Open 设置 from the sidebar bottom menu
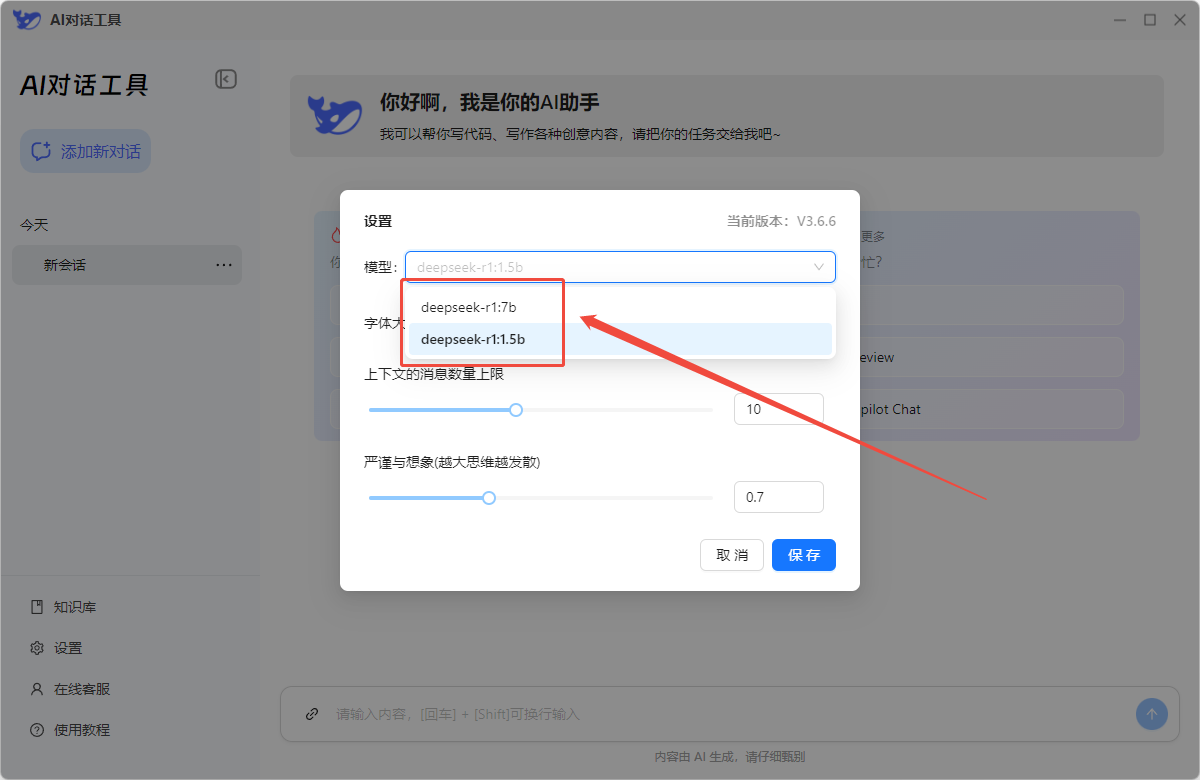Viewport: 1200px width, 780px height. tap(57, 648)
